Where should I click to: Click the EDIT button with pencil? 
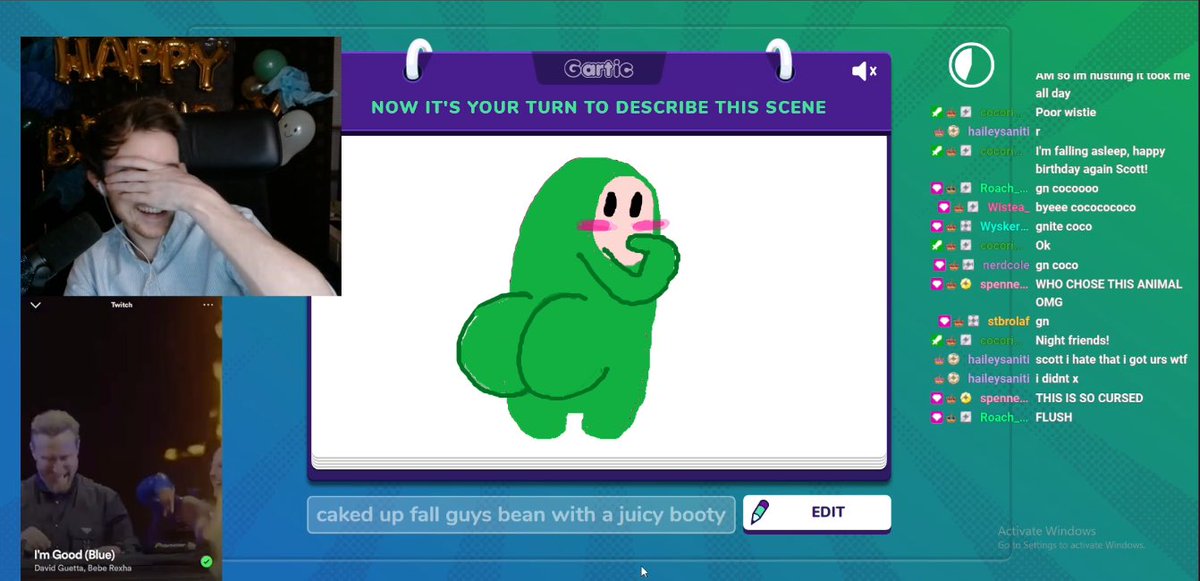[x=817, y=512]
